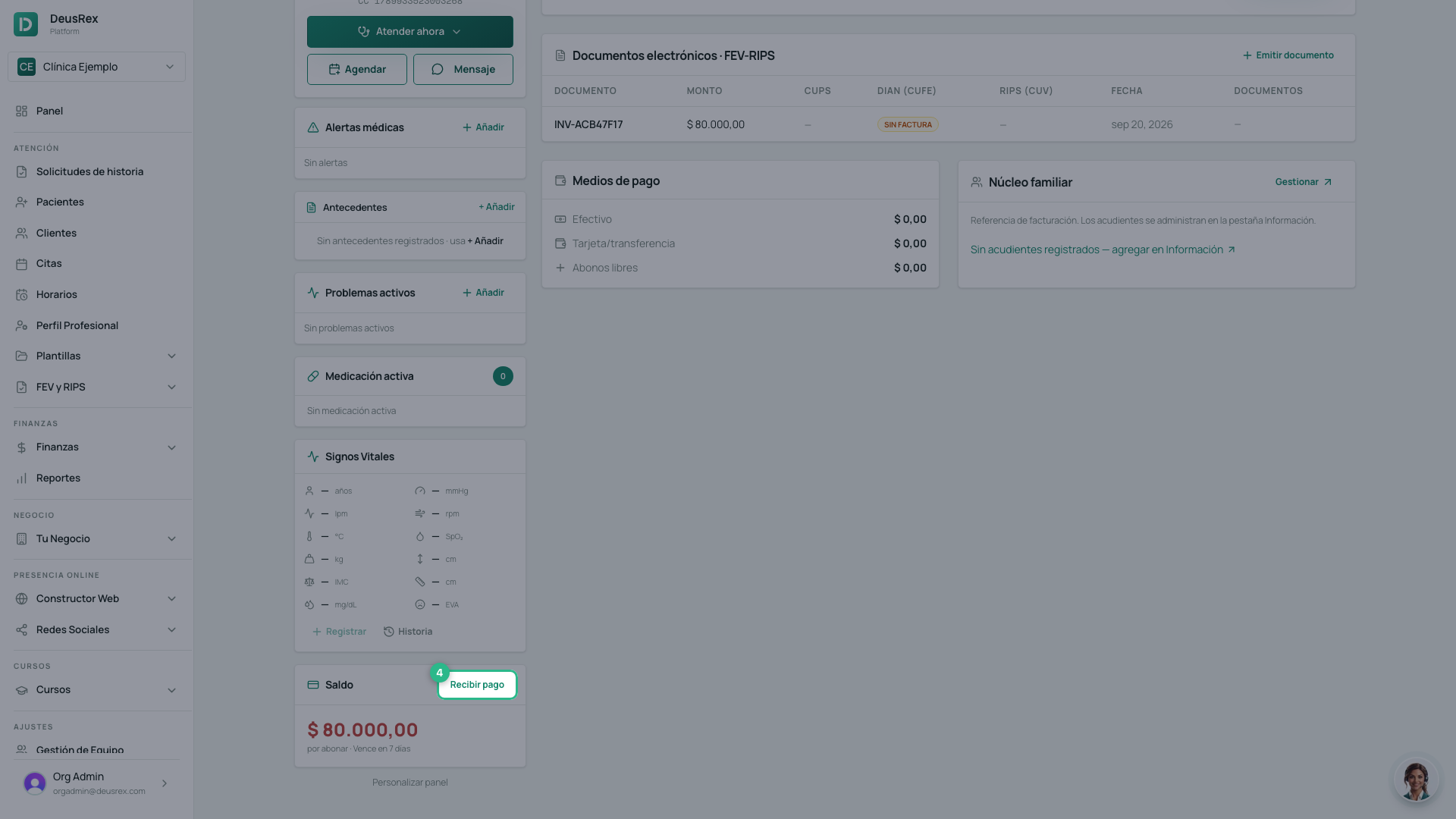Click the Reportes chart icon
The height and width of the screenshot is (819, 1456).
click(21, 478)
